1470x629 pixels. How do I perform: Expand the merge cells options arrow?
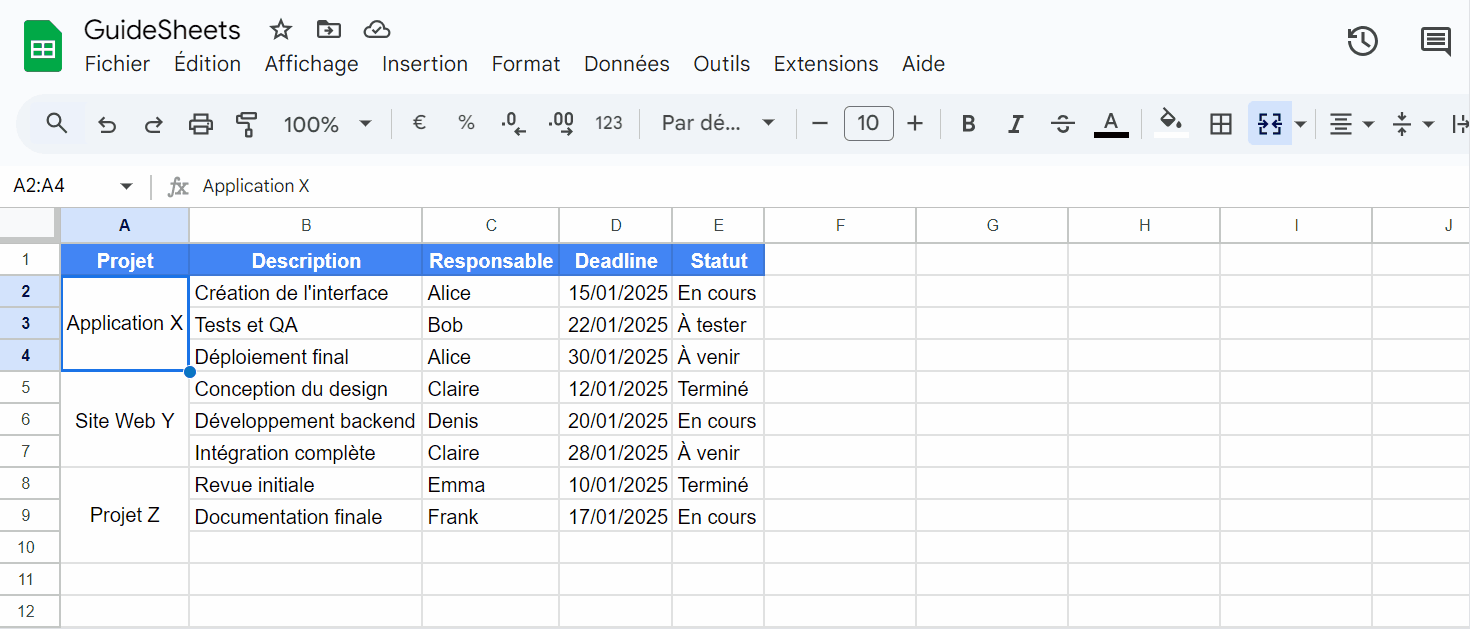1301,124
